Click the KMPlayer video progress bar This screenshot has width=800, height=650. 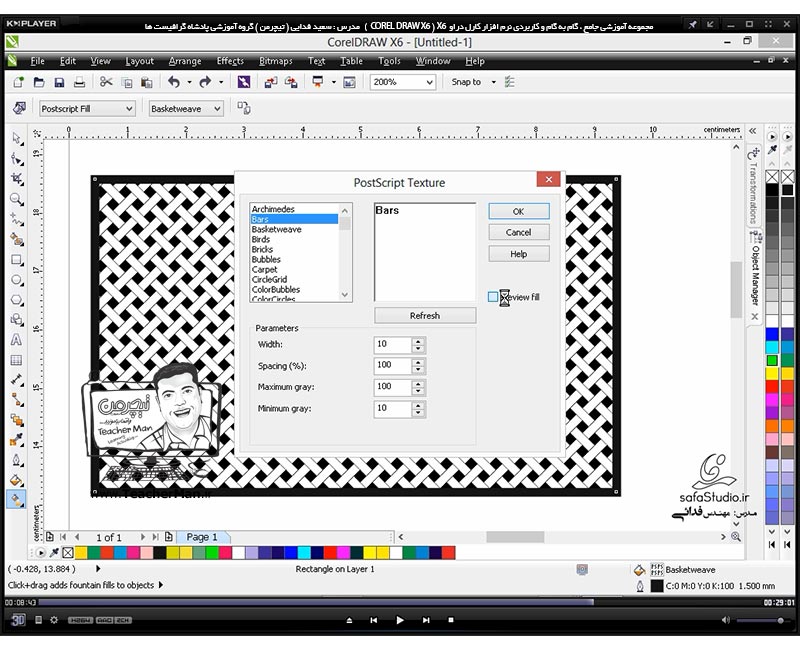pyautogui.click(x=399, y=603)
